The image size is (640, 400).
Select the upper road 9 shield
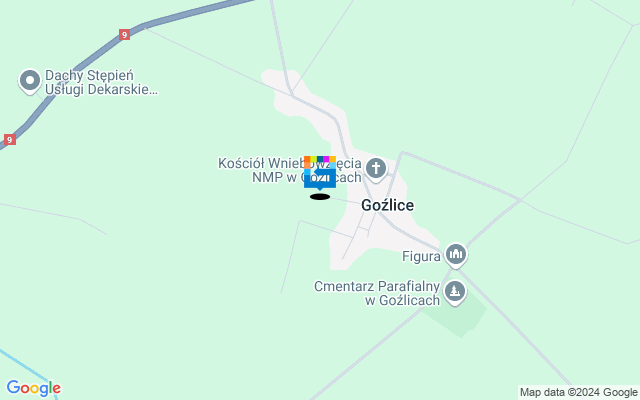pos(124,34)
